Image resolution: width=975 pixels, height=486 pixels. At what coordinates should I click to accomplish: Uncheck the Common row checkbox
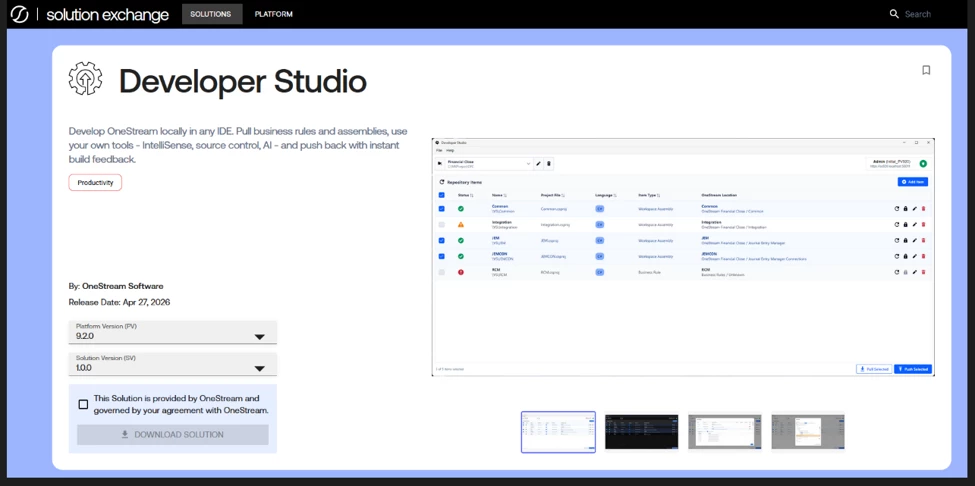(441, 209)
